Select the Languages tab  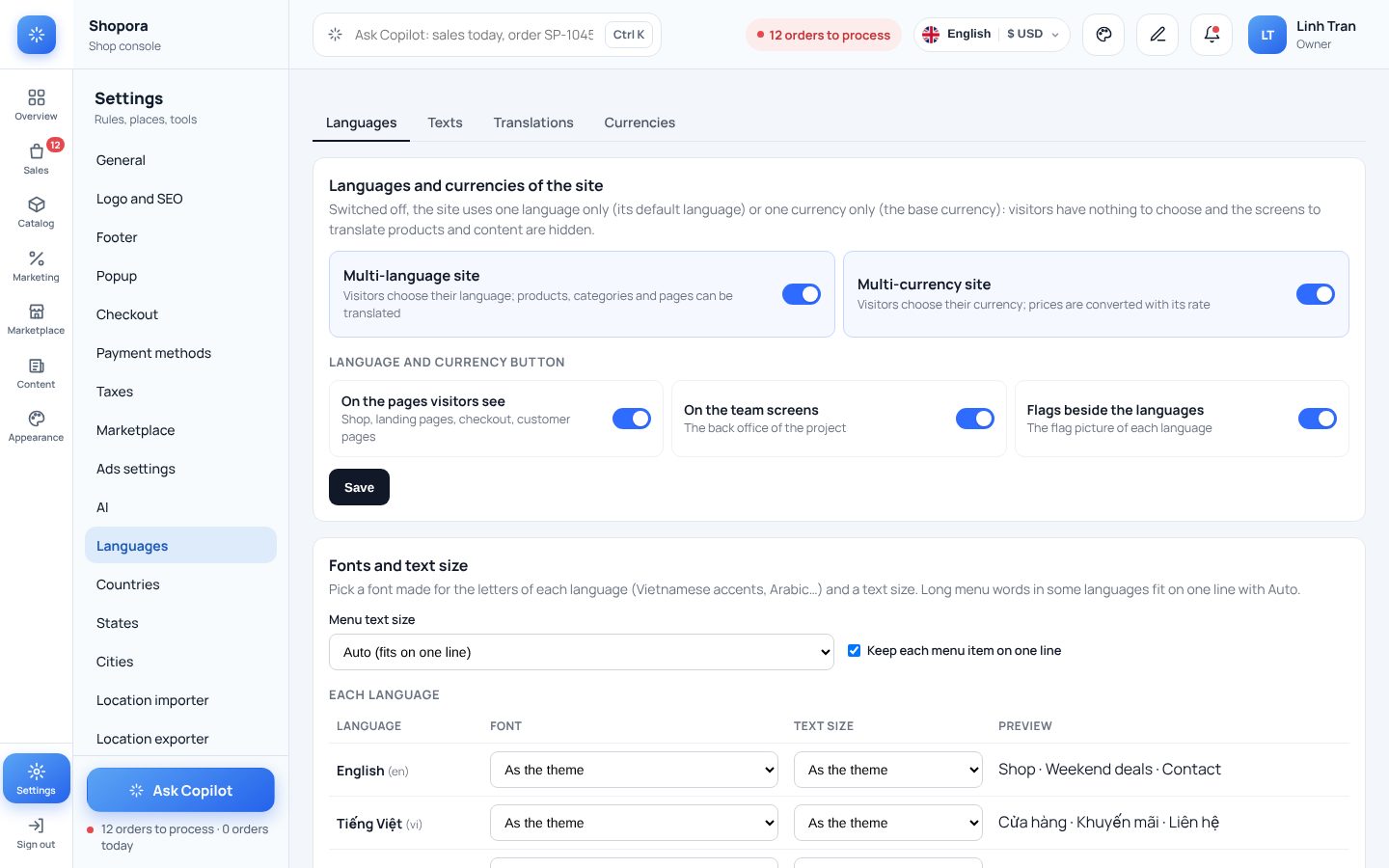click(361, 122)
